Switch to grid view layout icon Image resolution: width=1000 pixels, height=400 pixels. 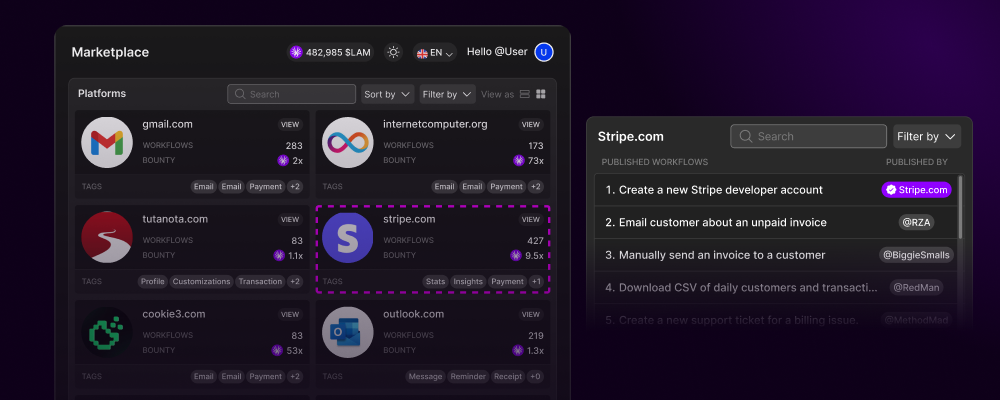[x=541, y=94]
